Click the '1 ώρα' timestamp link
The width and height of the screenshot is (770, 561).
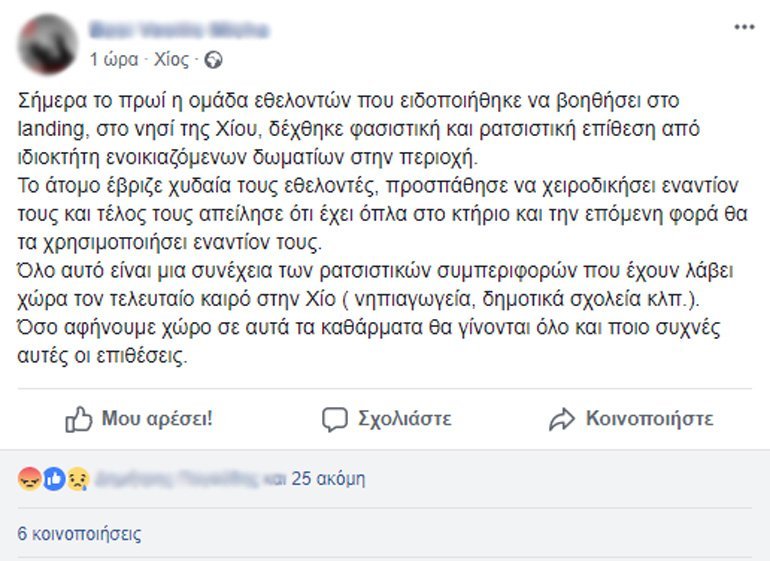point(114,60)
